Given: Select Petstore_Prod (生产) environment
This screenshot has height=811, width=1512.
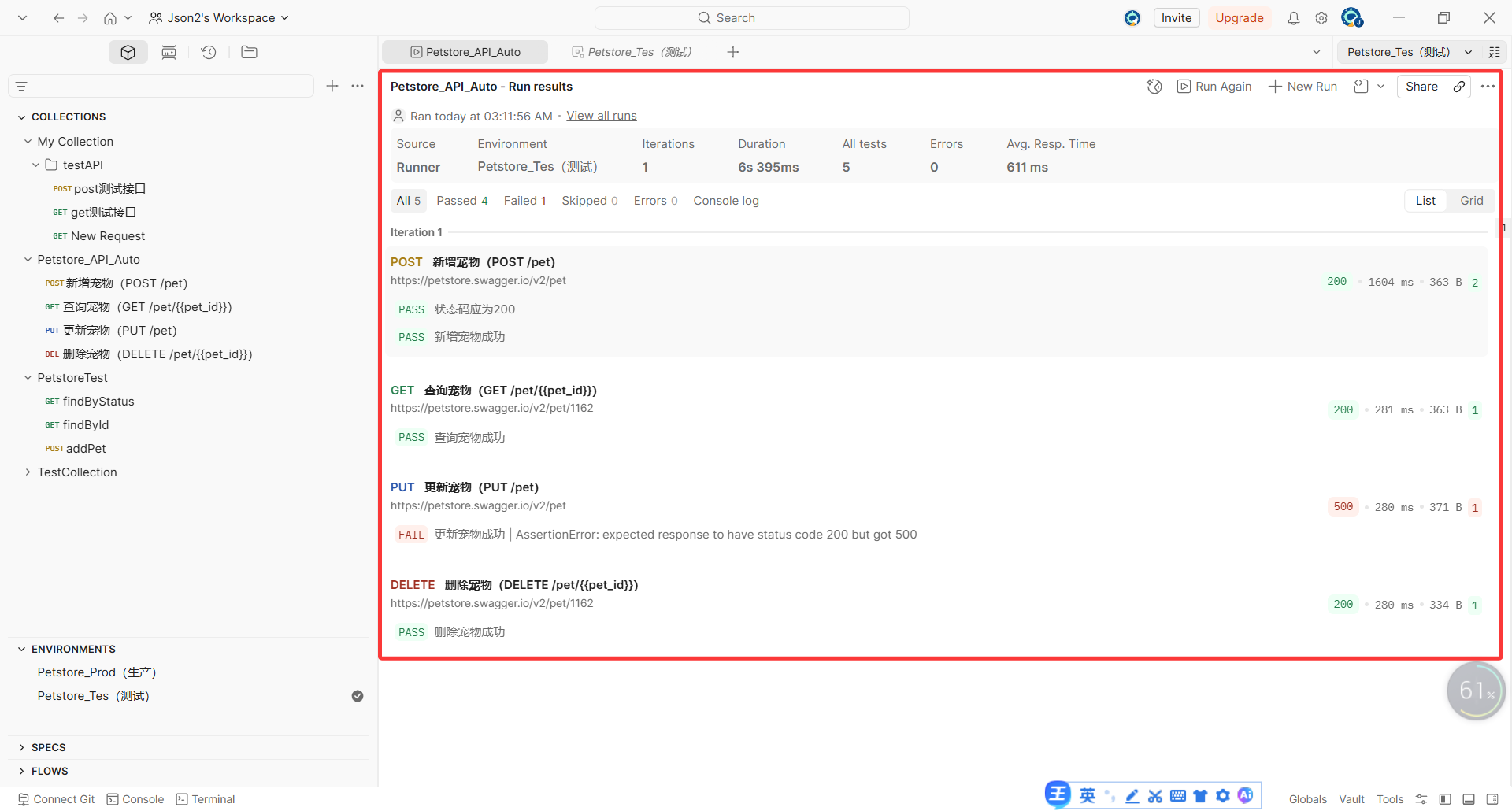Looking at the screenshot, I should pyautogui.click(x=97, y=672).
